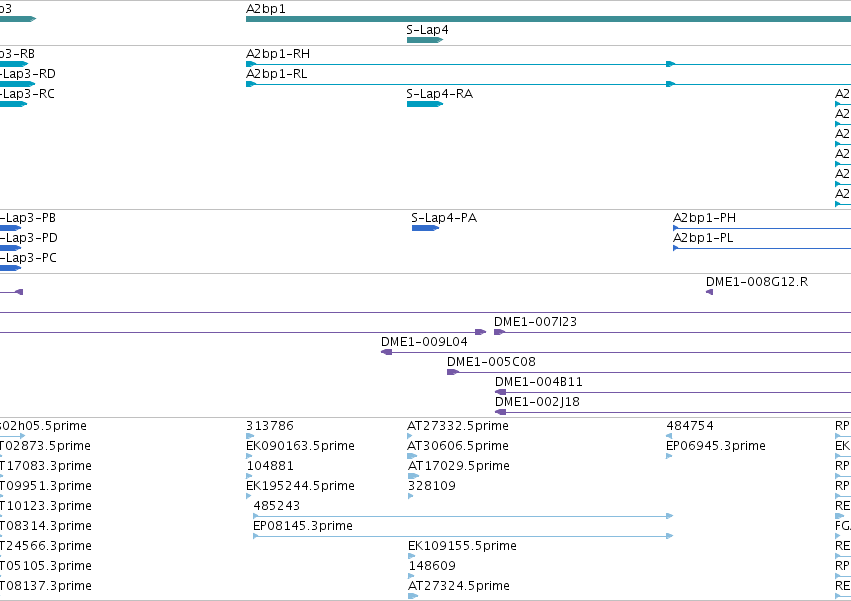Select the T09951.3prime EST label
851x601 pixels.
[x=46, y=486]
